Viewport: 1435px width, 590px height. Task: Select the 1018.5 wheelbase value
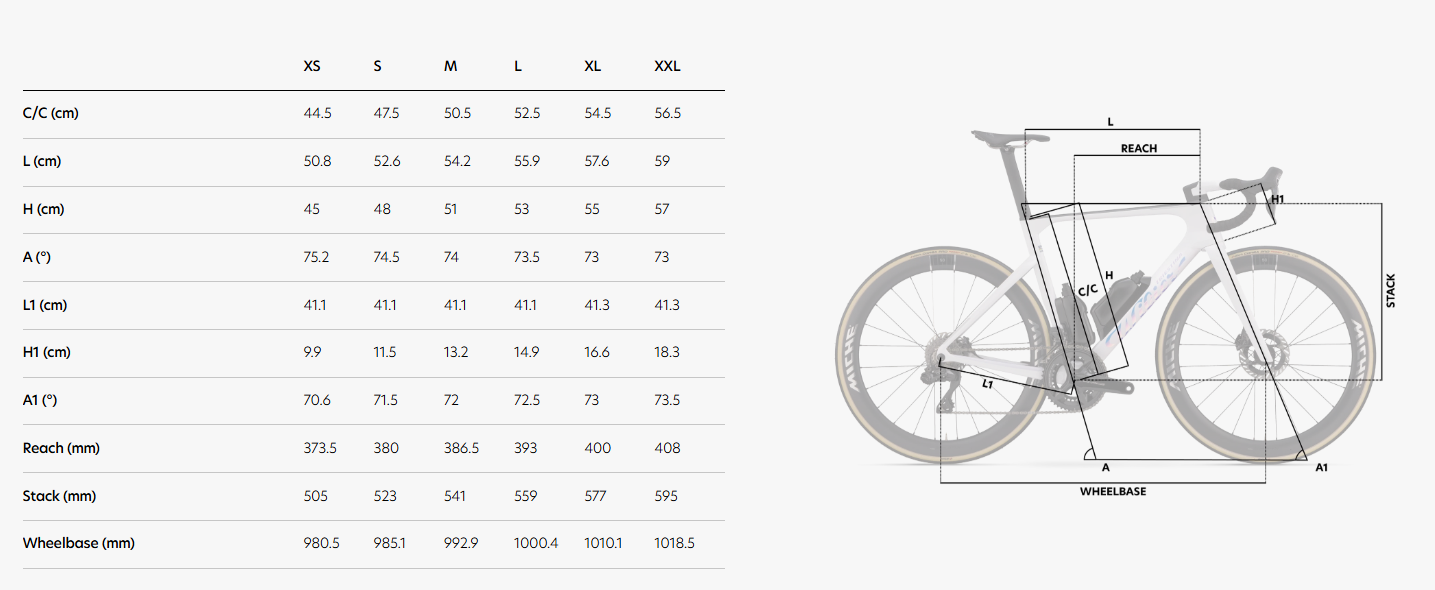pyautogui.click(x=674, y=543)
